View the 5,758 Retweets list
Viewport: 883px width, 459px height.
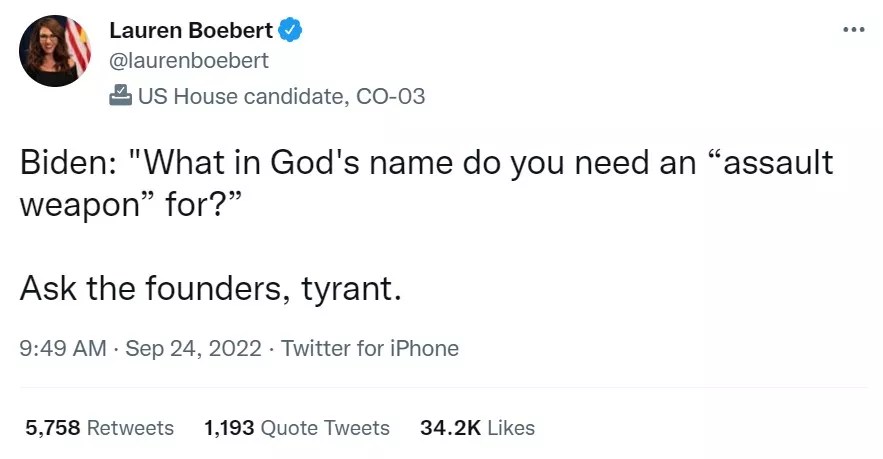(99, 428)
